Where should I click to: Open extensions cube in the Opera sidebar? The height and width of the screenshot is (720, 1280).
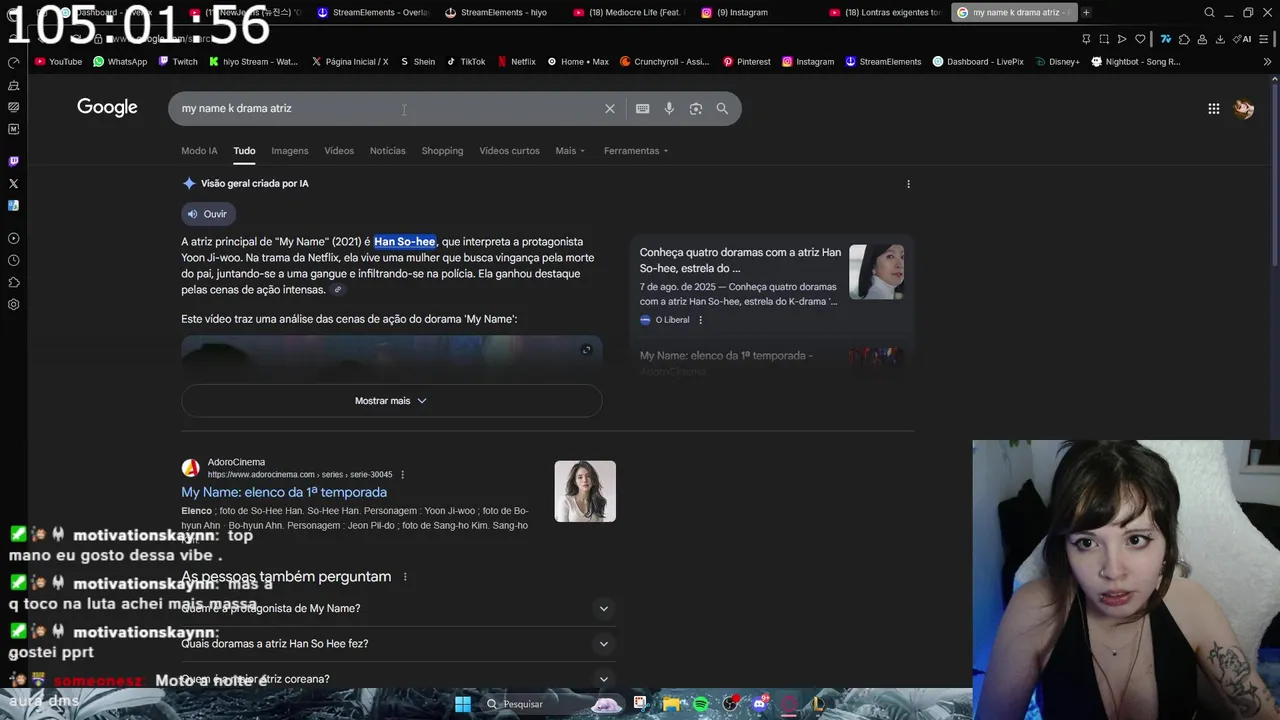coord(13,282)
